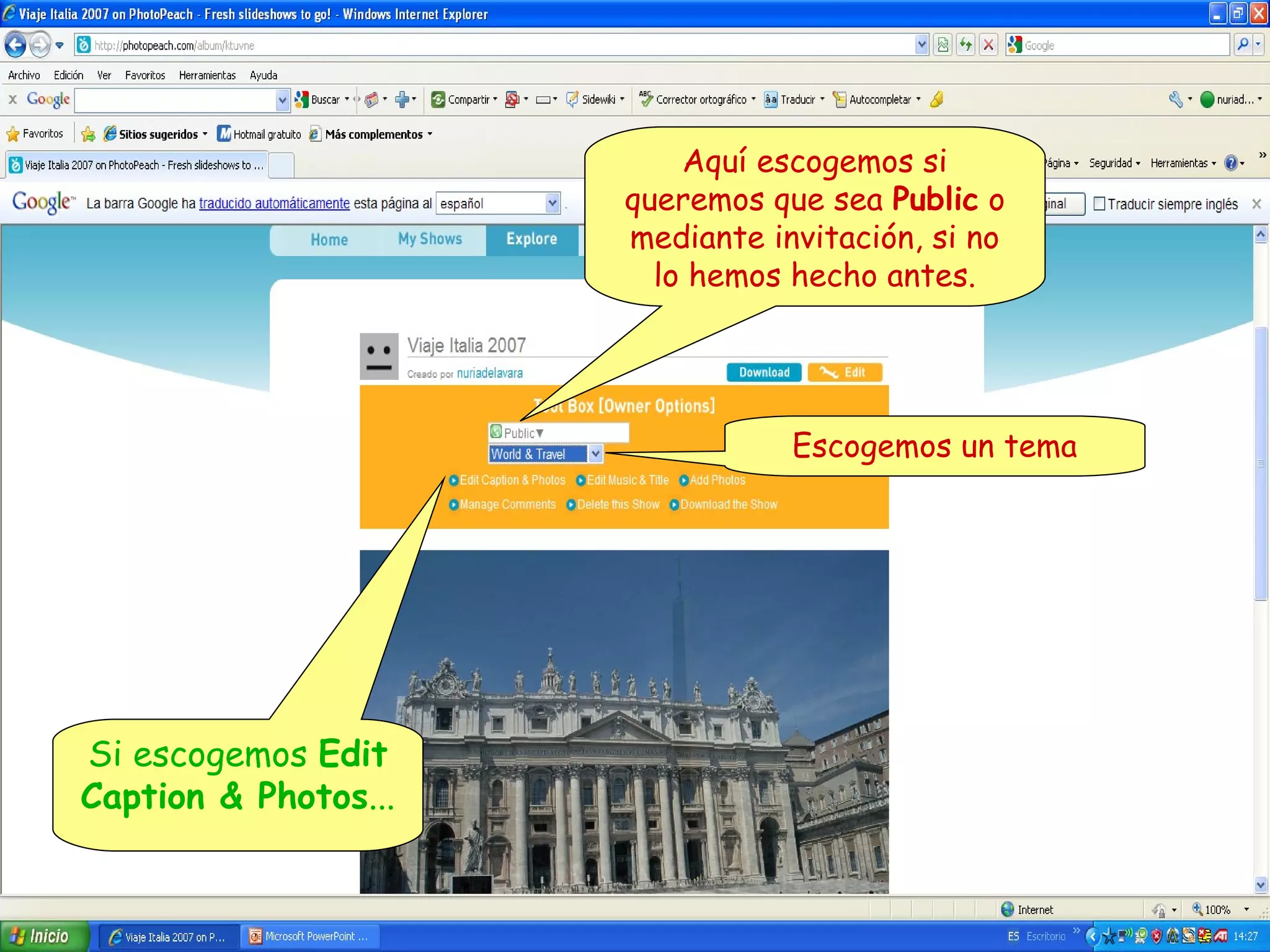Click the popup blocker icon in Google toolbar
Viewport: 1270px width, 952px height.
512,100
